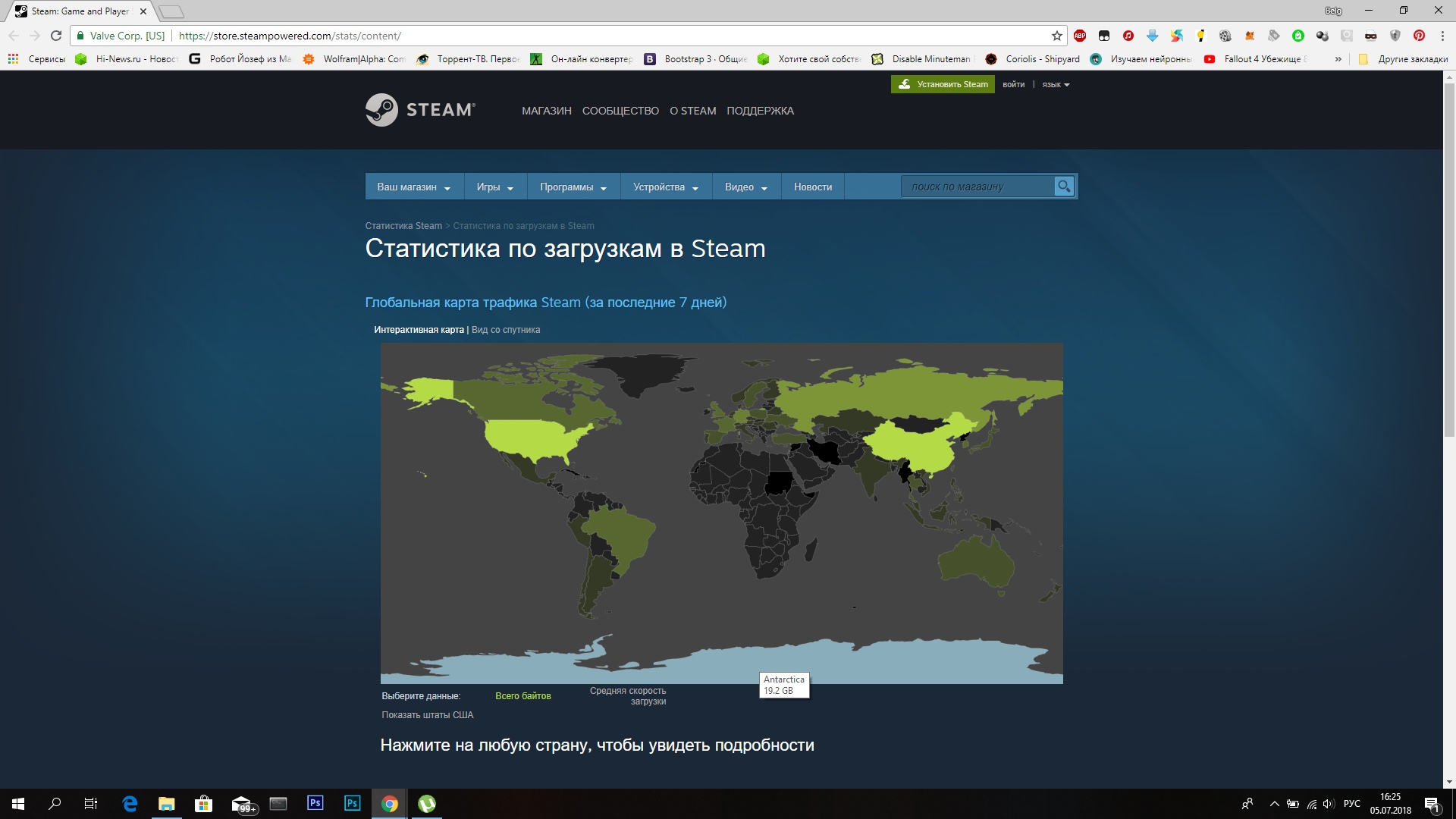
Task: Open 'О STEAM' header item
Action: click(693, 111)
